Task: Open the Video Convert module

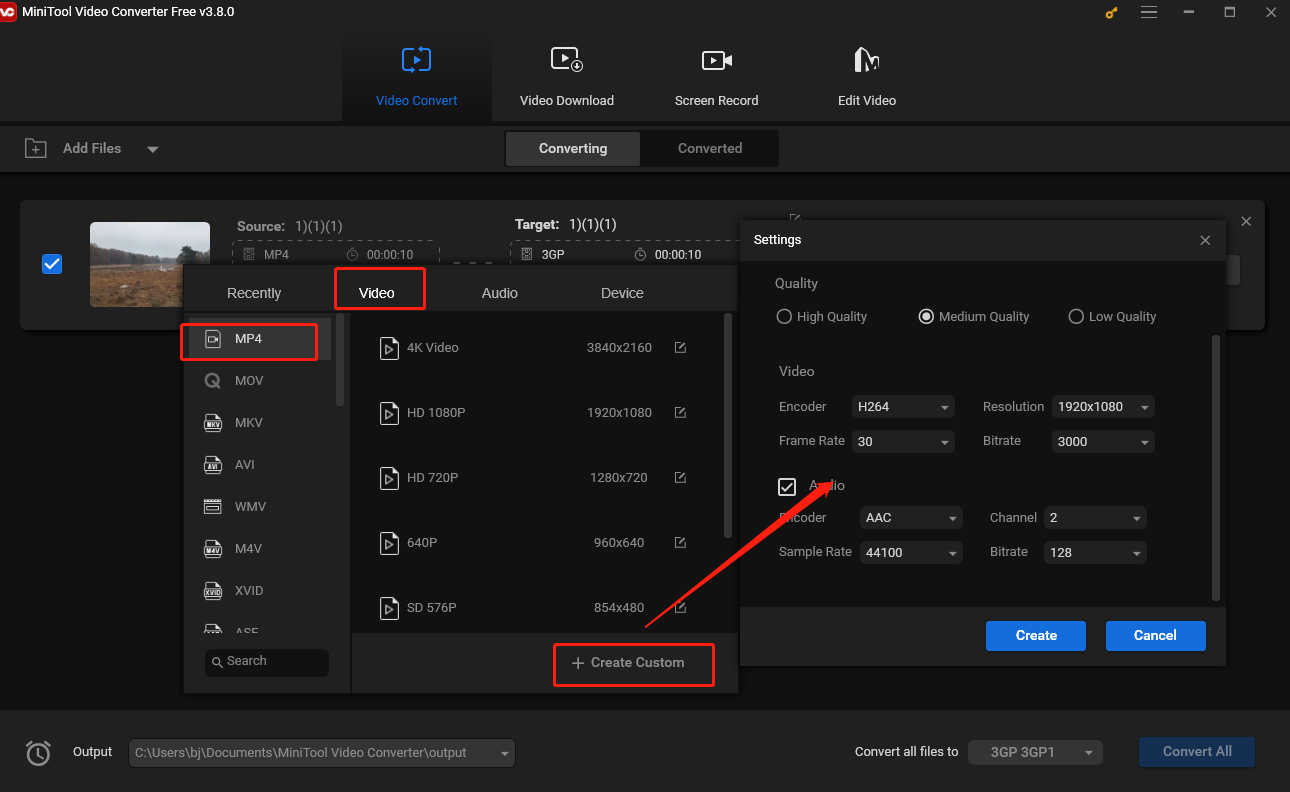Action: point(416,75)
